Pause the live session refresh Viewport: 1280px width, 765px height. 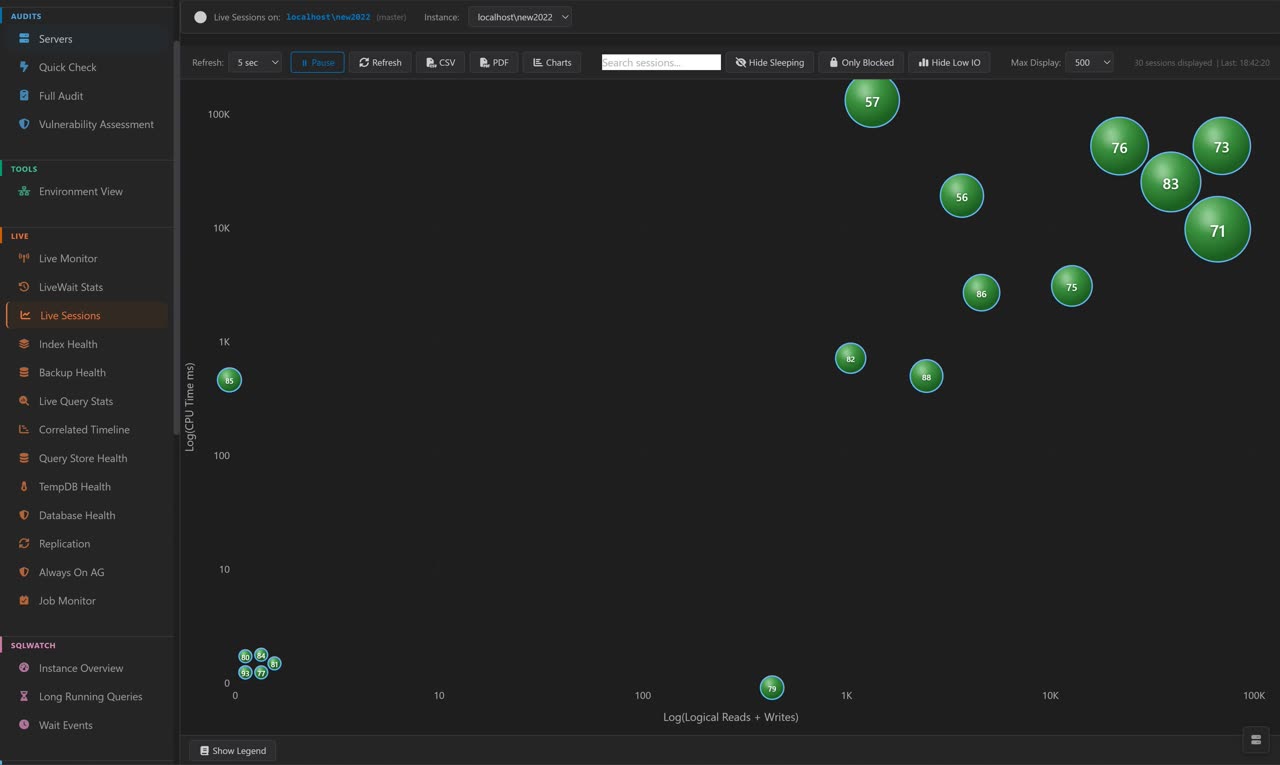click(x=317, y=62)
